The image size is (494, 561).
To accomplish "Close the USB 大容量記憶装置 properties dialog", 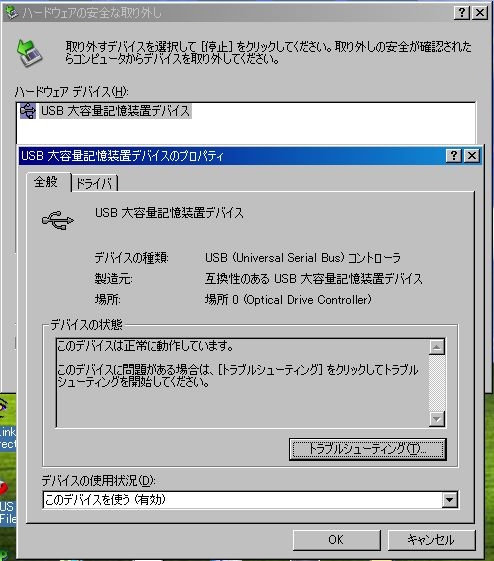I will pos(472,156).
